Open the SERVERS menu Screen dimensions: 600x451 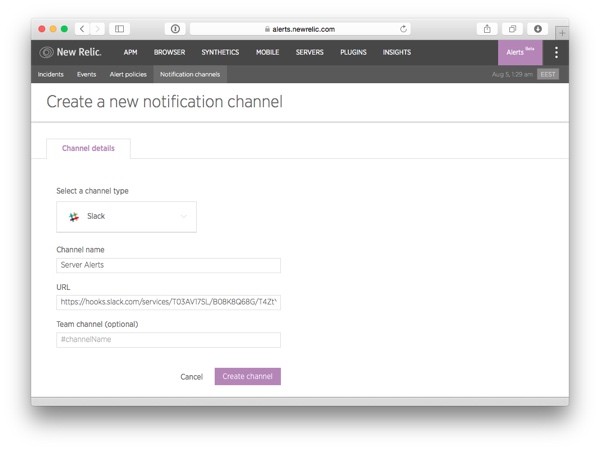click(310, 52)
